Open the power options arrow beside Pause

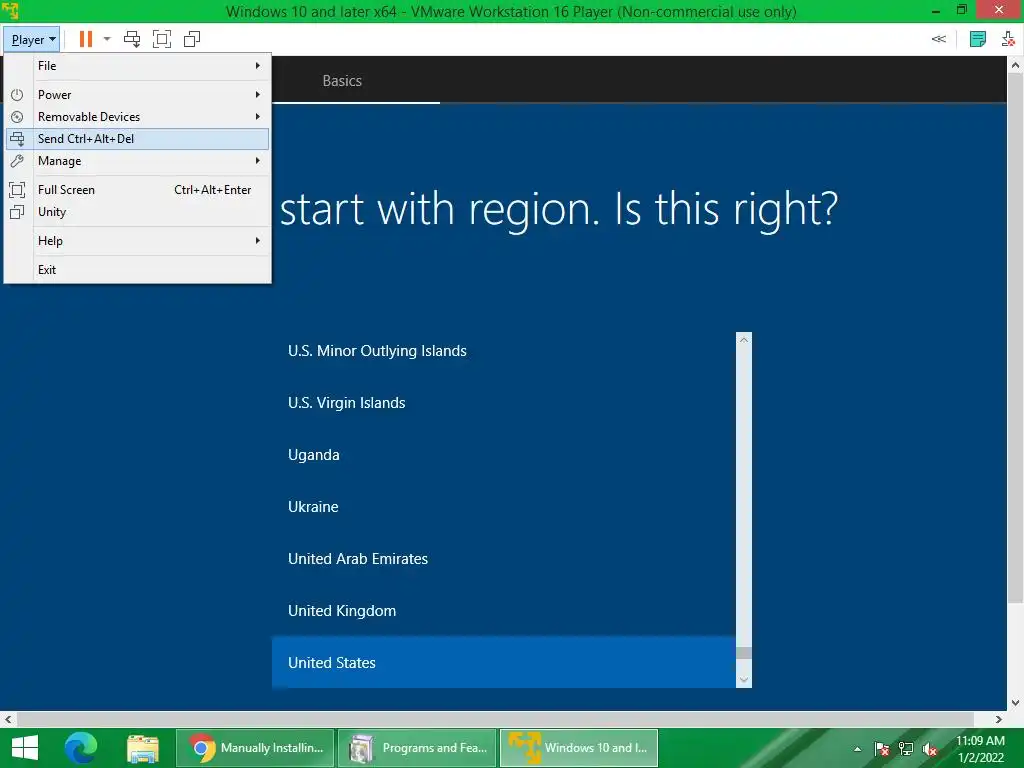107,39
